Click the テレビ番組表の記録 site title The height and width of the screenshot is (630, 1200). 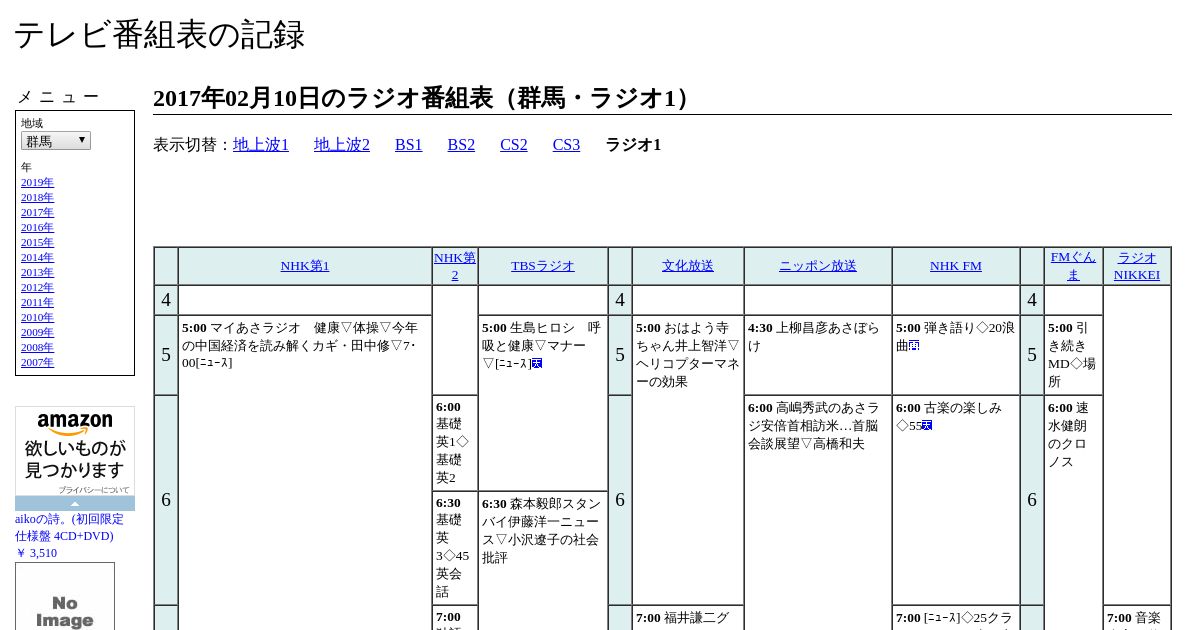[159, 35]
